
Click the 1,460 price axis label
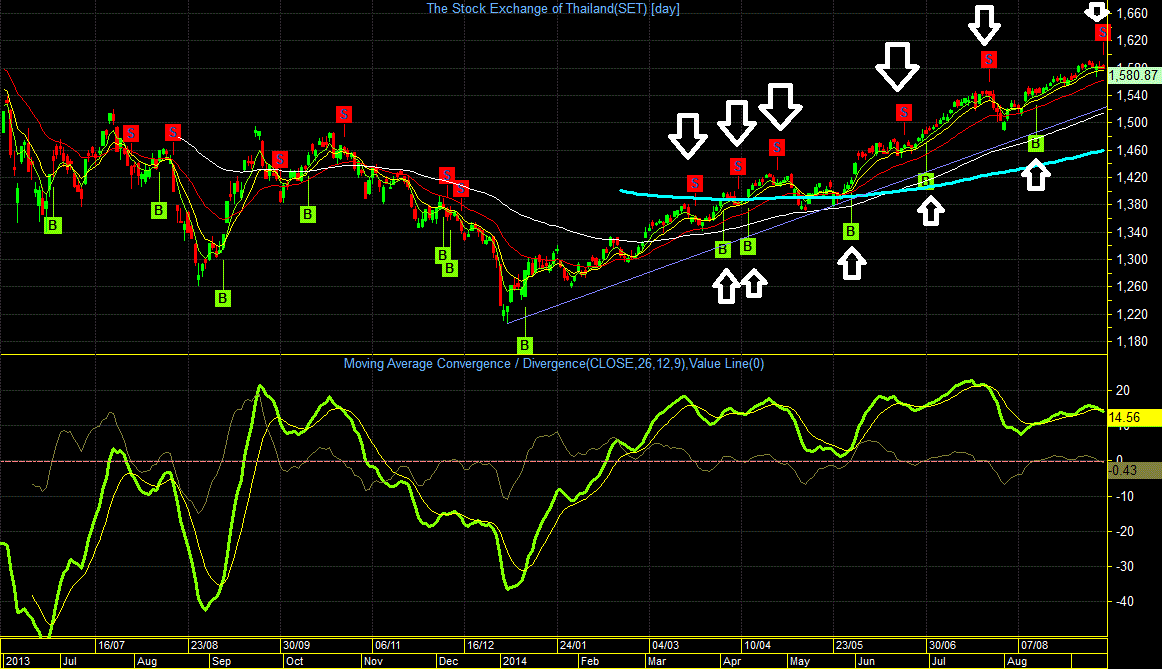[x=1132, y=150]
